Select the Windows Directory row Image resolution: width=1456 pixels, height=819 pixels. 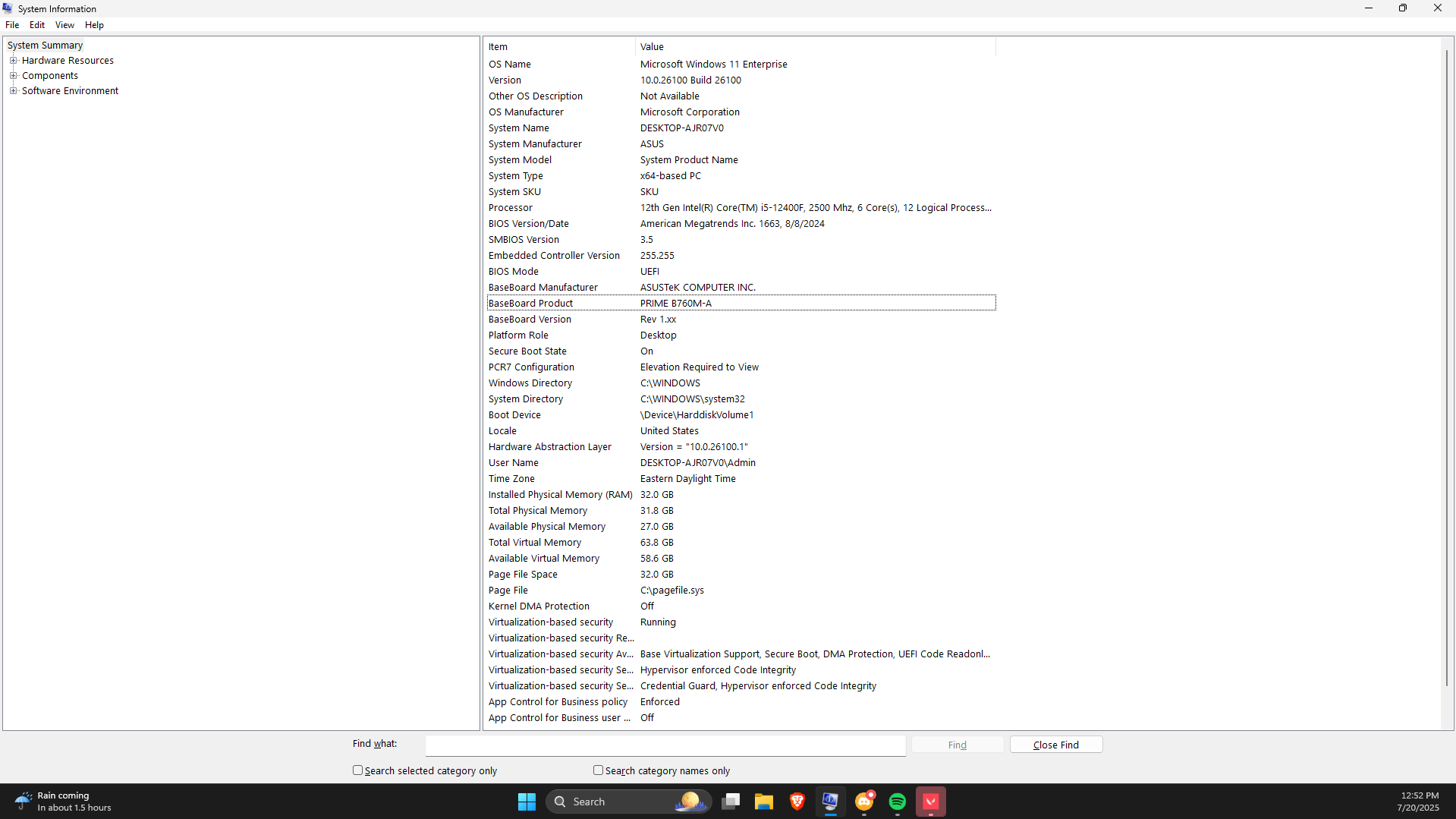(x=741, y=383)
